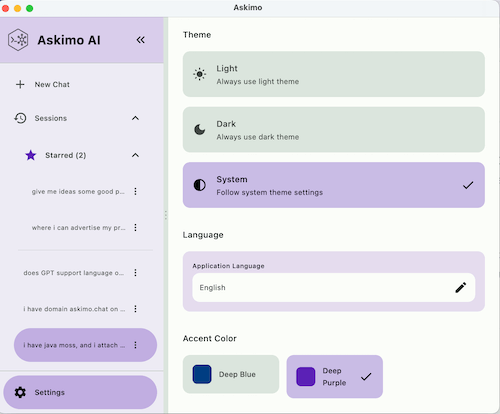Click the Application Language label
500x414 pixels.
coord(228,266)
